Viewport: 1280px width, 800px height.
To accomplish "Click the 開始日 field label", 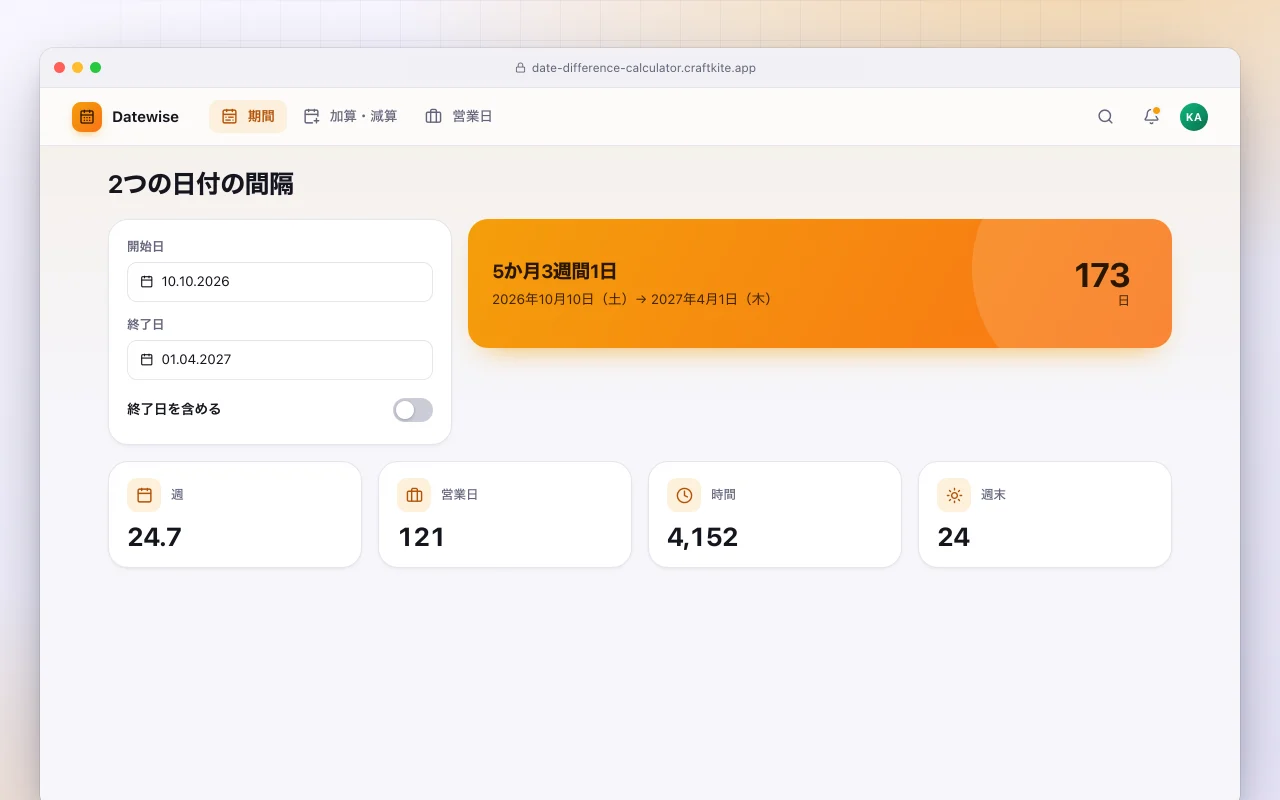I will 146,246.
